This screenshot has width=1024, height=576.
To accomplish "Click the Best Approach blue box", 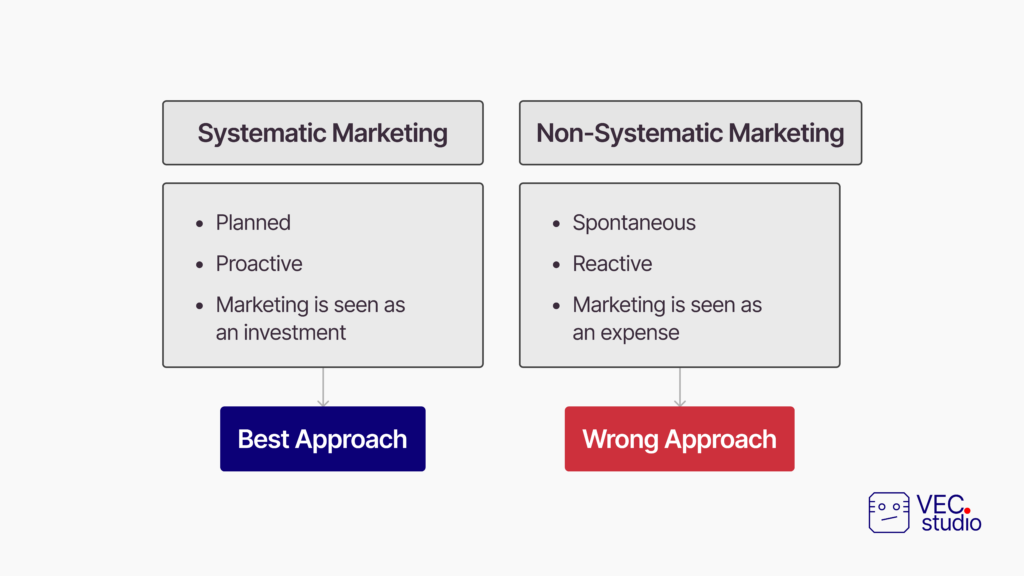I will coord(323,439).
